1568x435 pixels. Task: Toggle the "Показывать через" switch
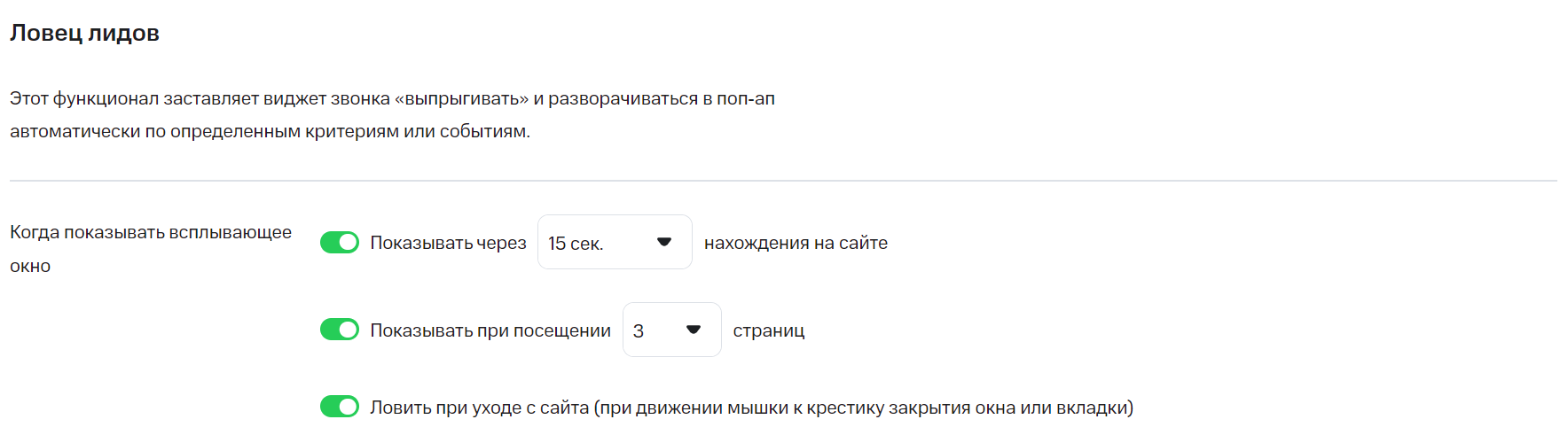click(x=339, y=242)
